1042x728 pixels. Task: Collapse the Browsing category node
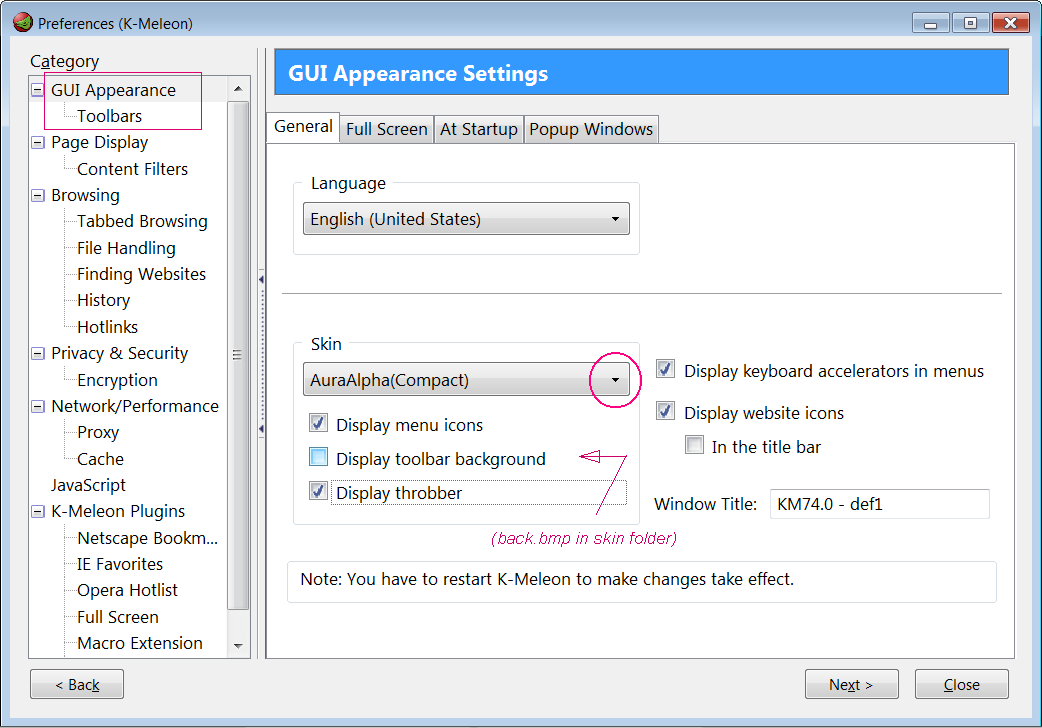(x=38, y=196)
